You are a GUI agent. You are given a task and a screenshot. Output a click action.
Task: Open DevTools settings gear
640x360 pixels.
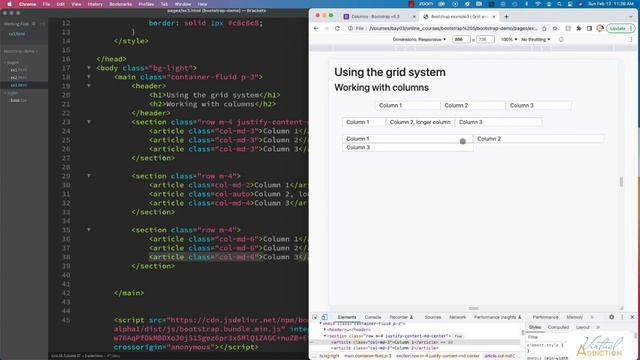point(611,317)
